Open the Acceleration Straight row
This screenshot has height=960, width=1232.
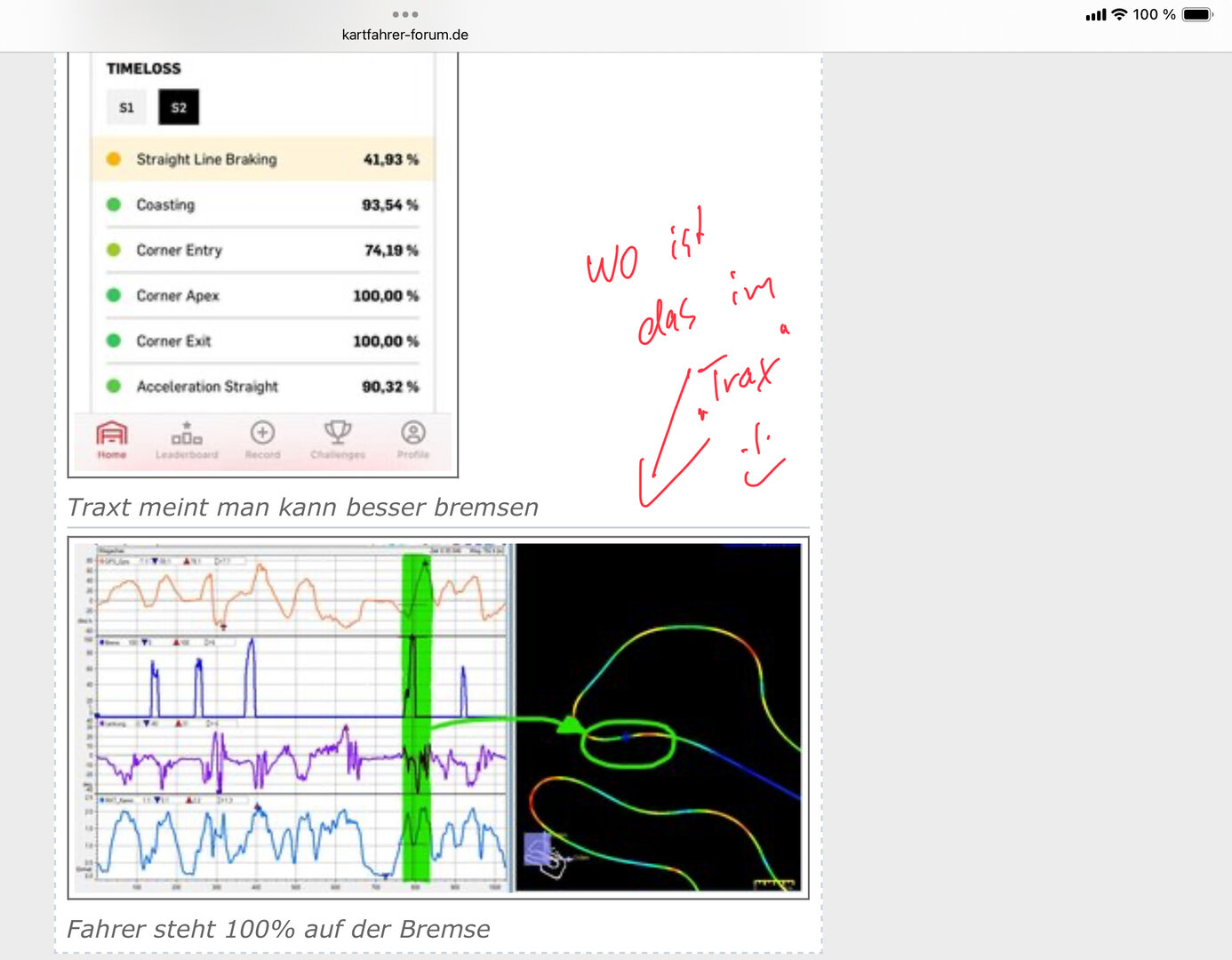(x=262, y=387)
